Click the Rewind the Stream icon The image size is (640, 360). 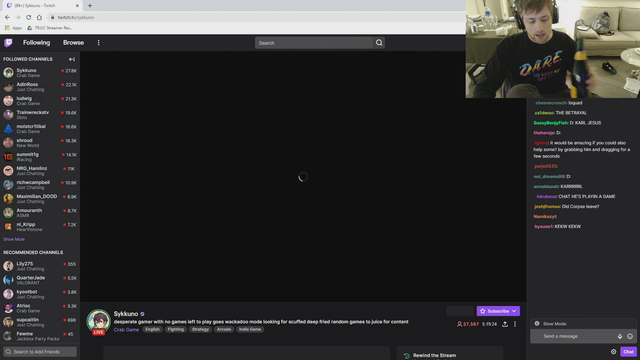[407, 356]
